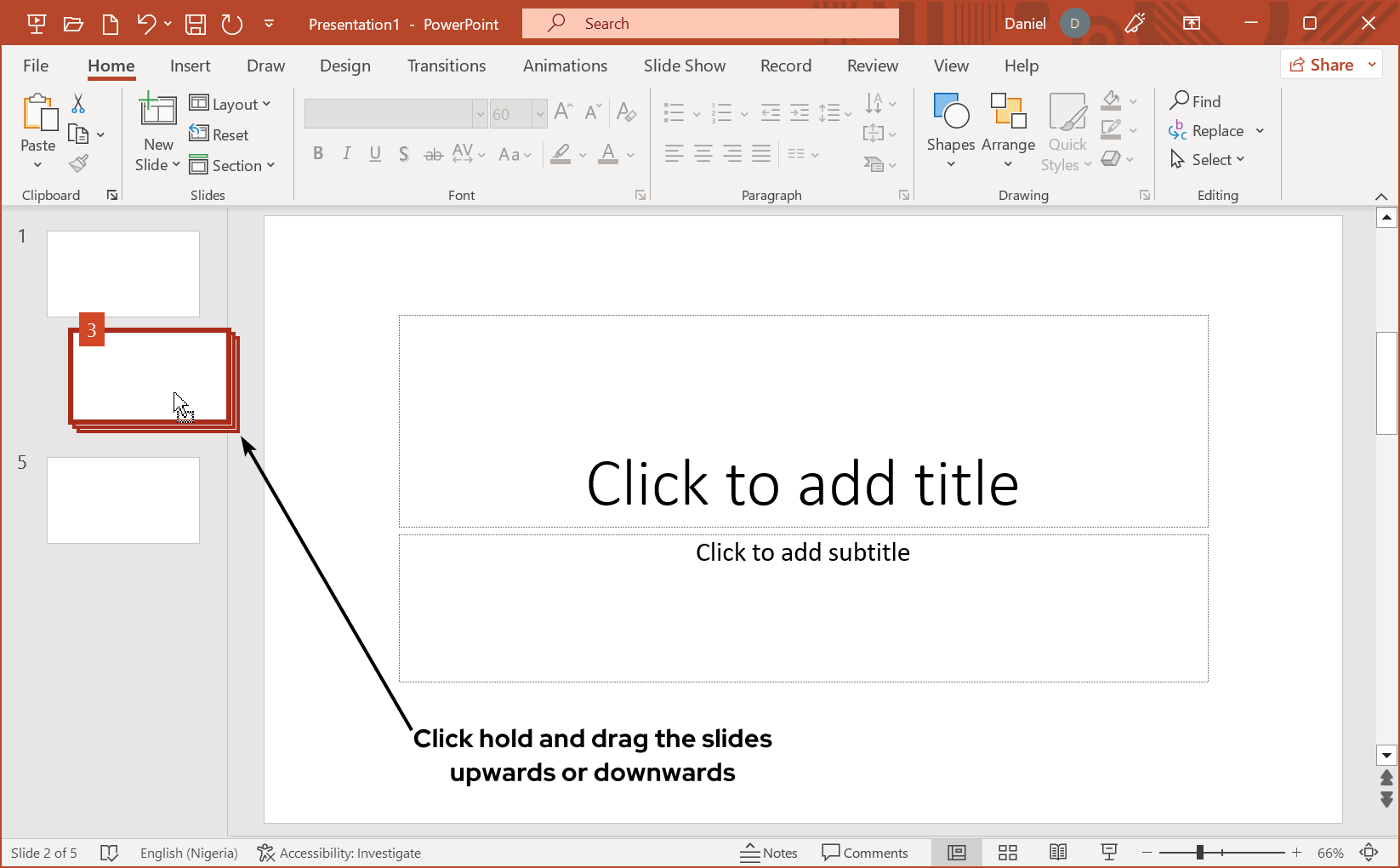Click the Increase Font Size icon
Viewport: 1400px width, 868px height.
click(x=562, y=111)
